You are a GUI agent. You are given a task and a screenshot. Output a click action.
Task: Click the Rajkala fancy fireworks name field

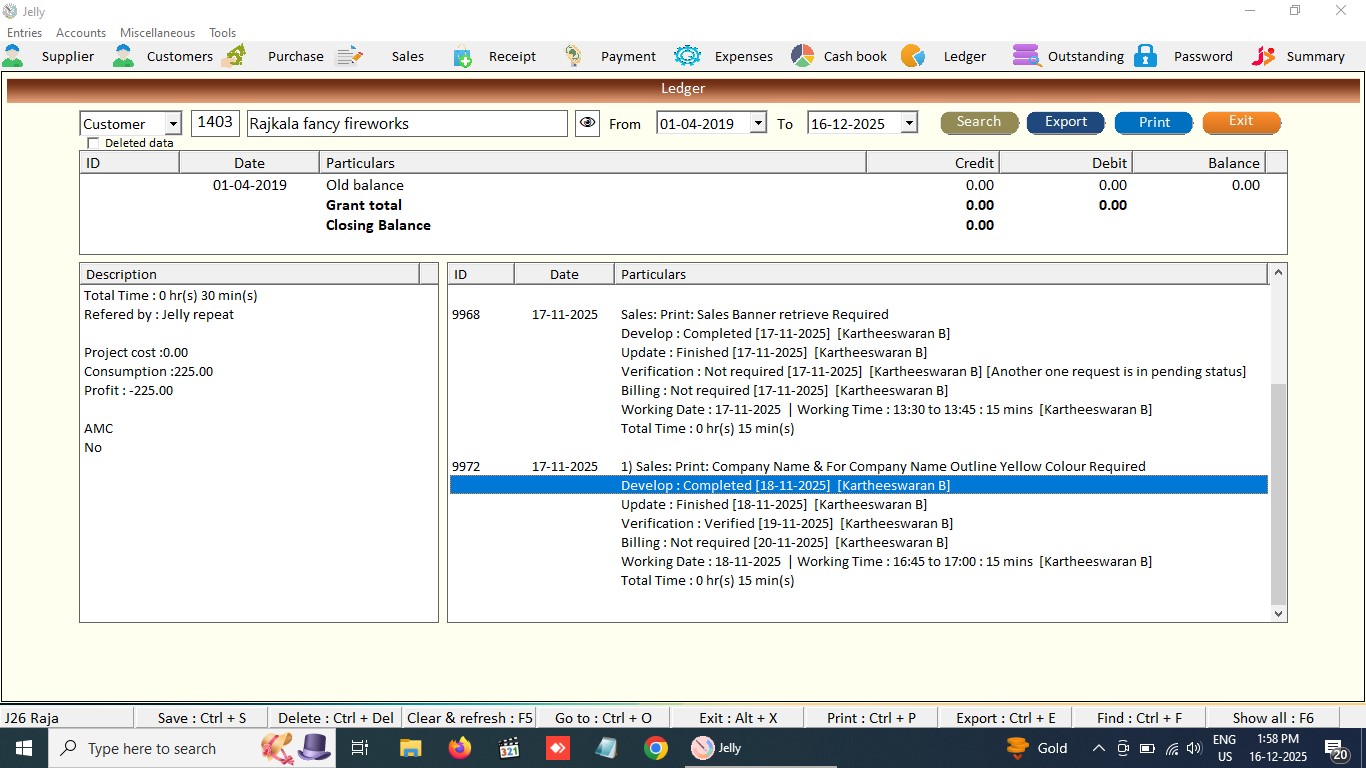click(x=407, y=123)
